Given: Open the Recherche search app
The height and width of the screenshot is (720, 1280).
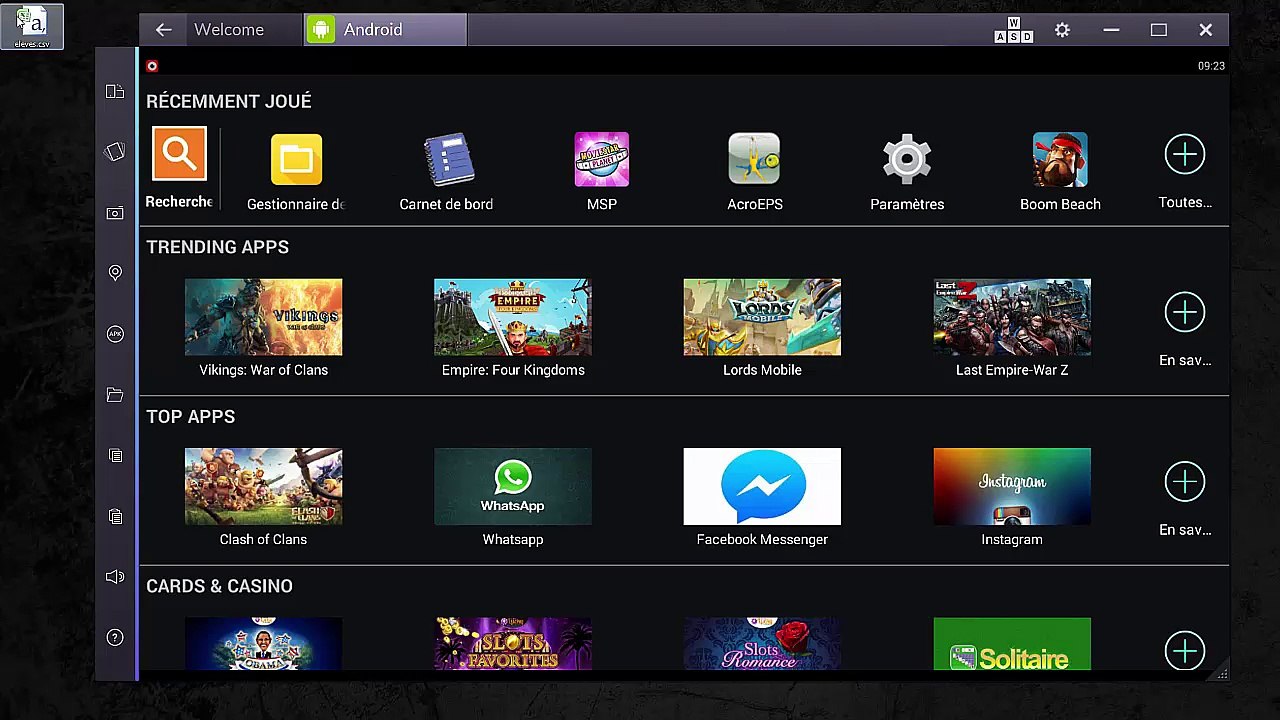Looking at the screenshot, I should 179,154.
